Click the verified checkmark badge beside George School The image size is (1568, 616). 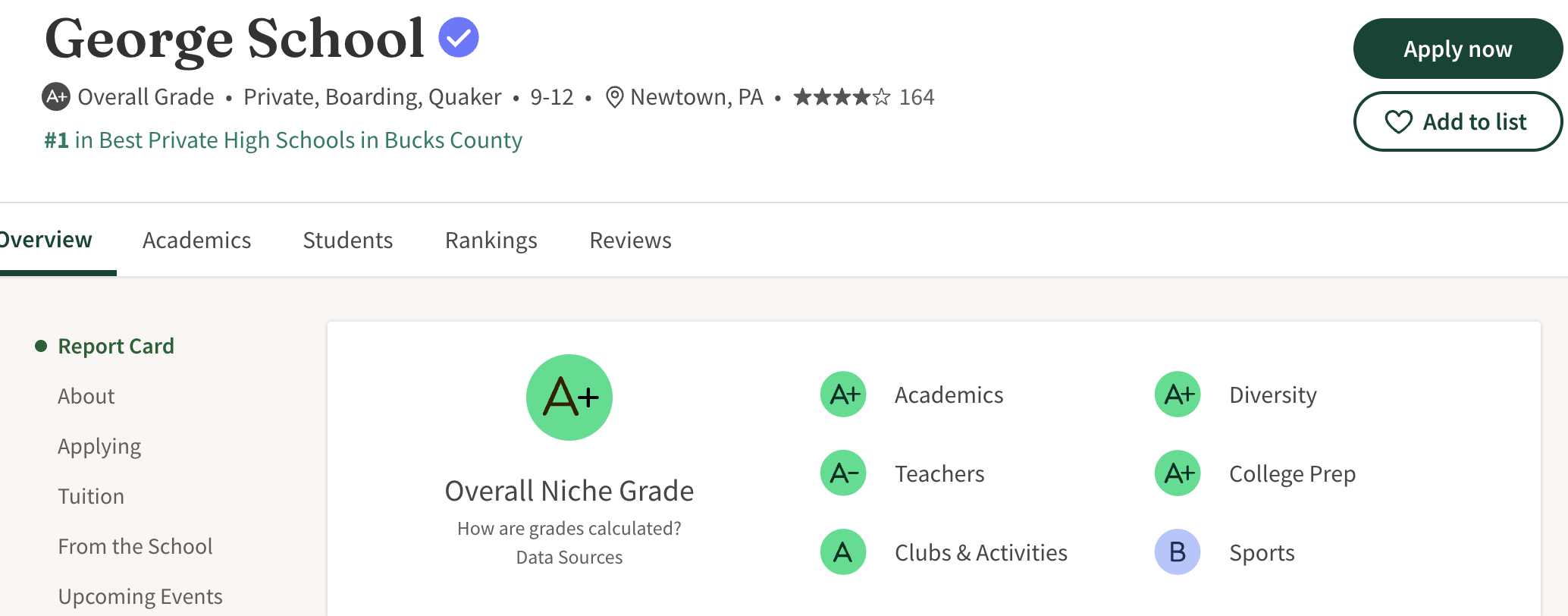pos(459,37)
